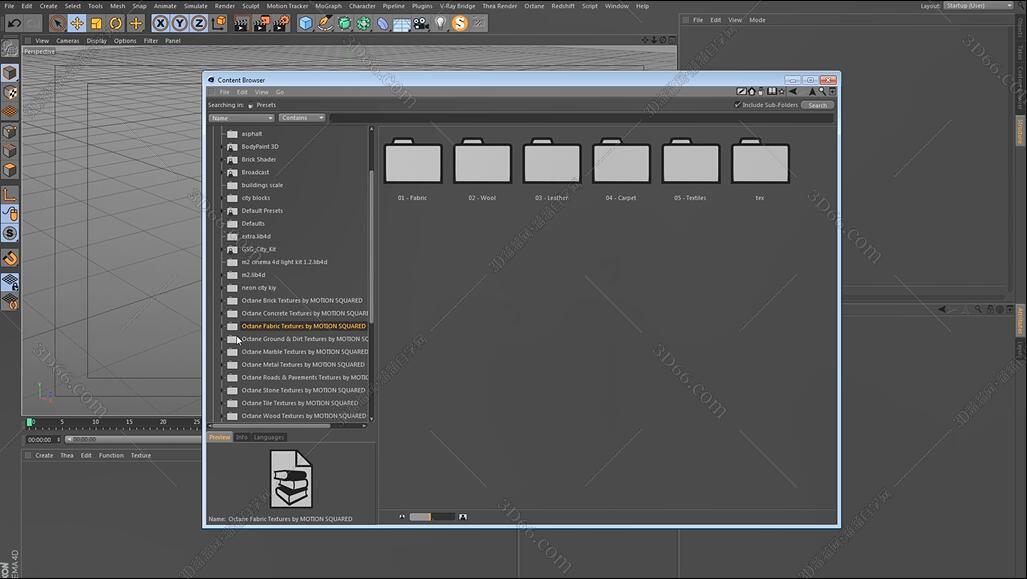Switch to the Info tab

click(x=242, y=437)
